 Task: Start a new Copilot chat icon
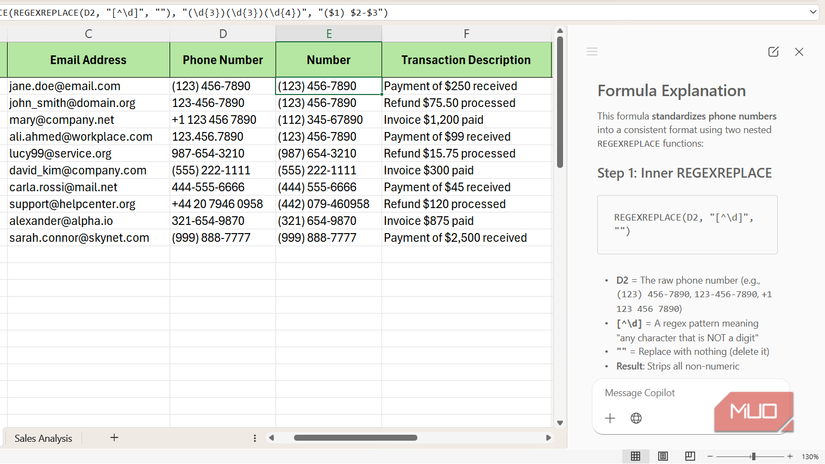click(773, 52)
